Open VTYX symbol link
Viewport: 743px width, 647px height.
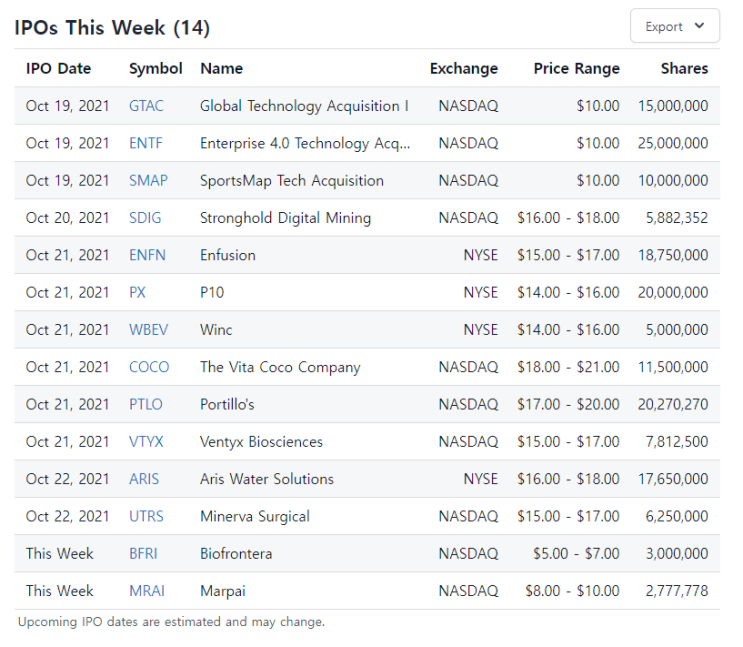(146, 442)
